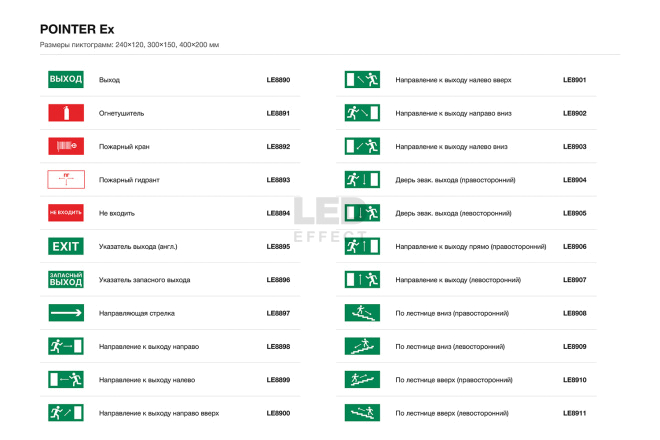This screenshot has height=440, width=660.
Task: Click the POINTER Ex heading
Action: pos(77,29)
